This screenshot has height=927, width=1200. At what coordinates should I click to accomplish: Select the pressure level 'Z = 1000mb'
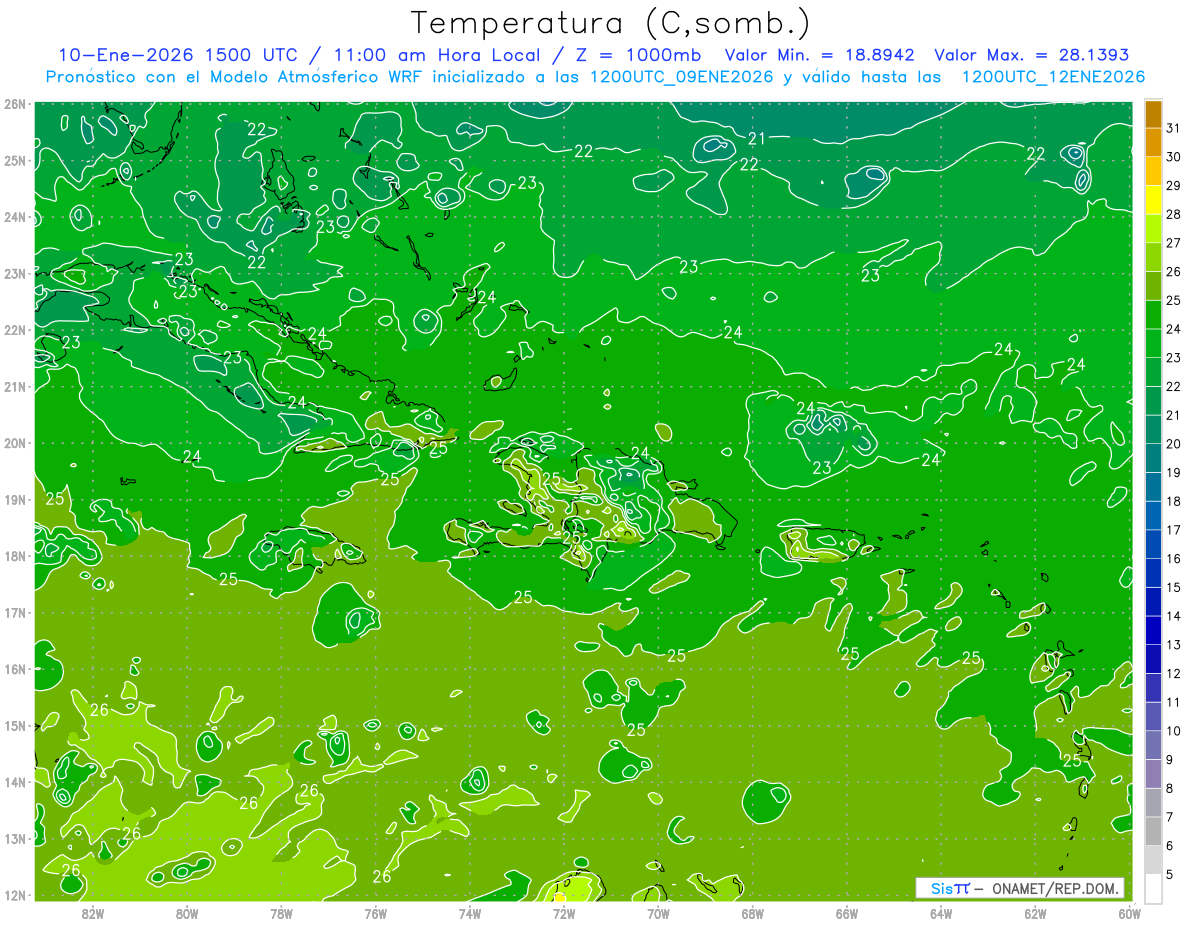click(x=634, y=55)
